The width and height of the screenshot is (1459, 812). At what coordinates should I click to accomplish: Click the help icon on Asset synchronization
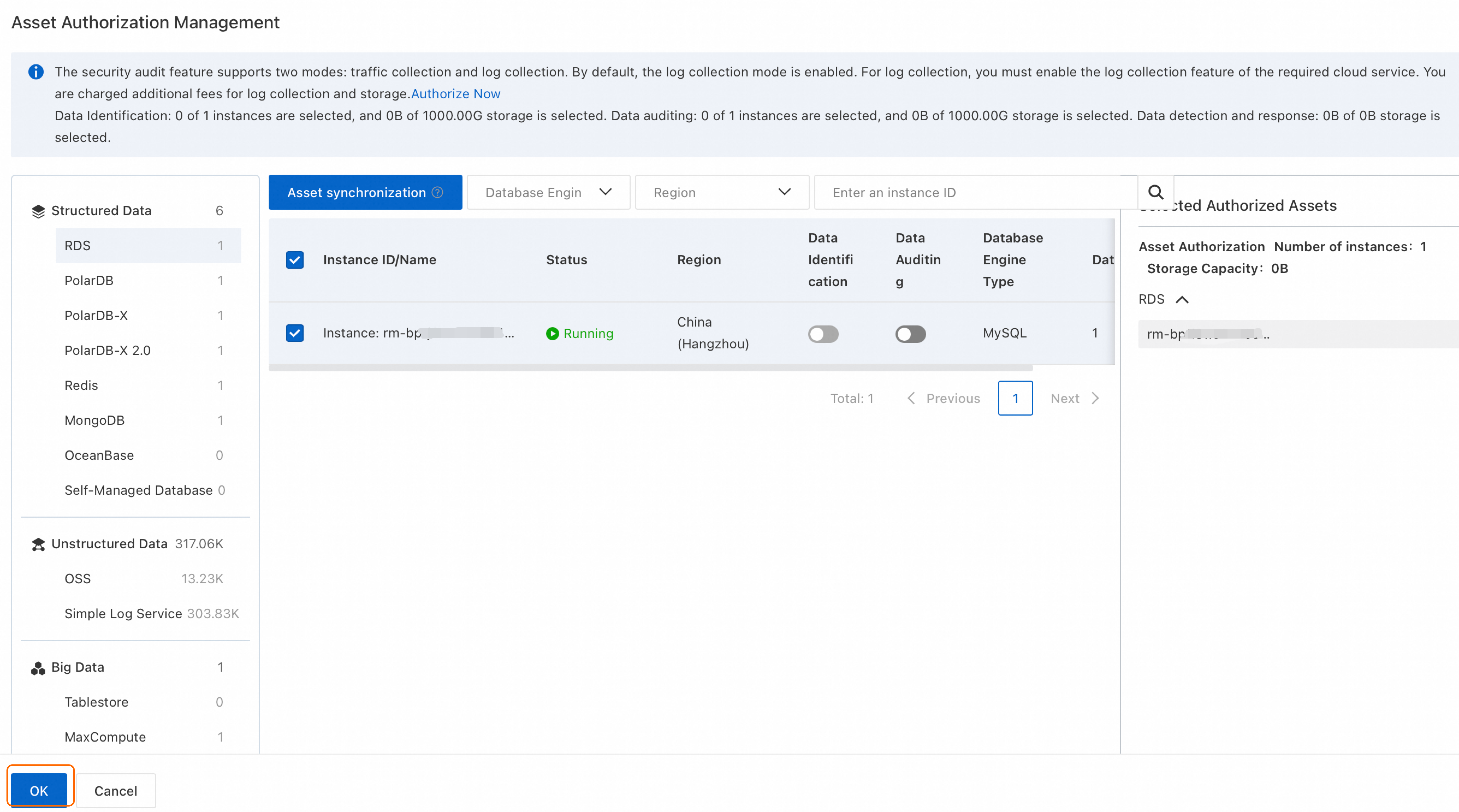point(437,192)
